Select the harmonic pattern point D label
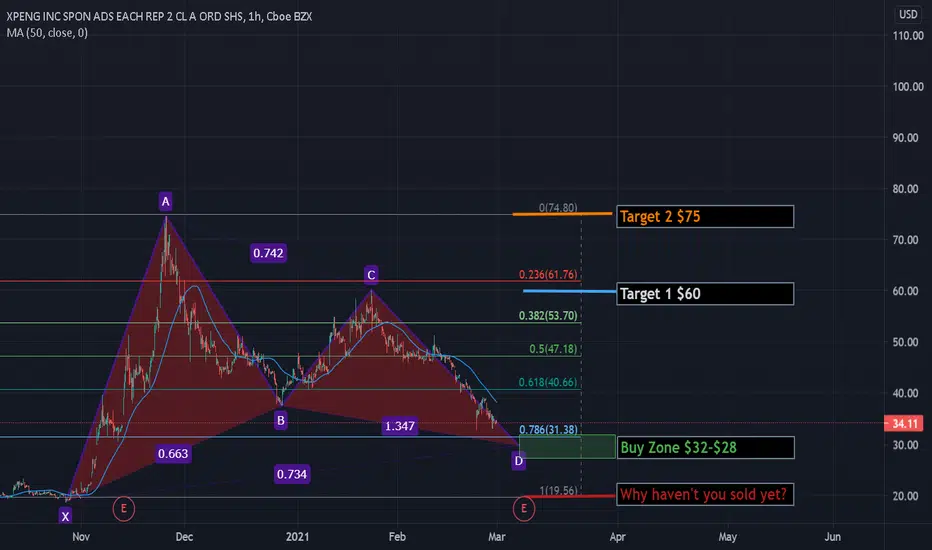Image resolution: width=932 pixels, height=550 pixels. [x=518, y=461]
